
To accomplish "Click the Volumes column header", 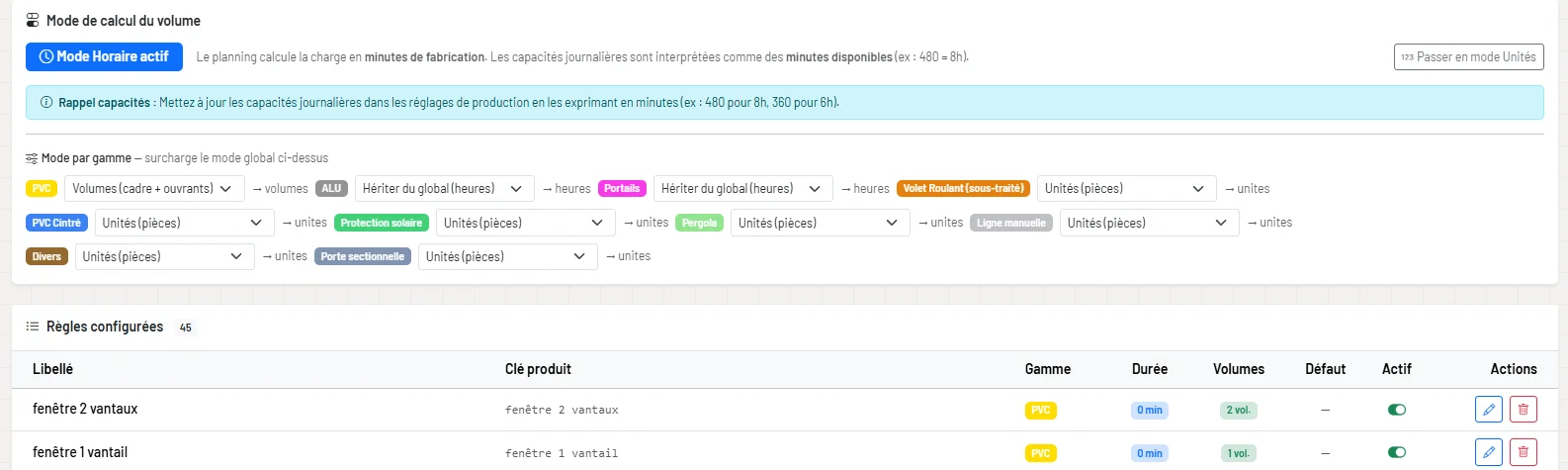I will (1239, 369).
